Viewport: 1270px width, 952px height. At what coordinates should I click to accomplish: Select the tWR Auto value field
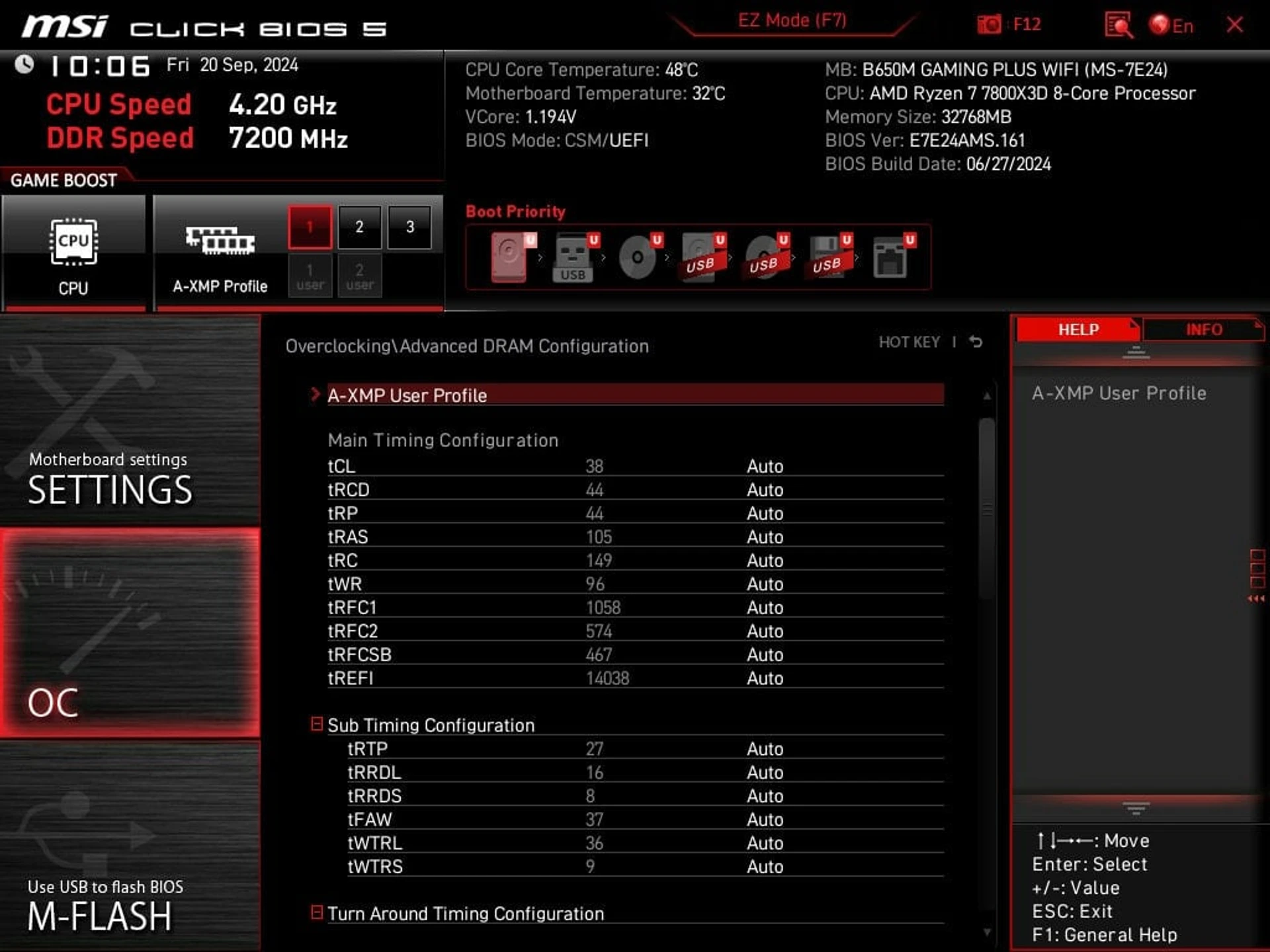click(x=765, y=584)
